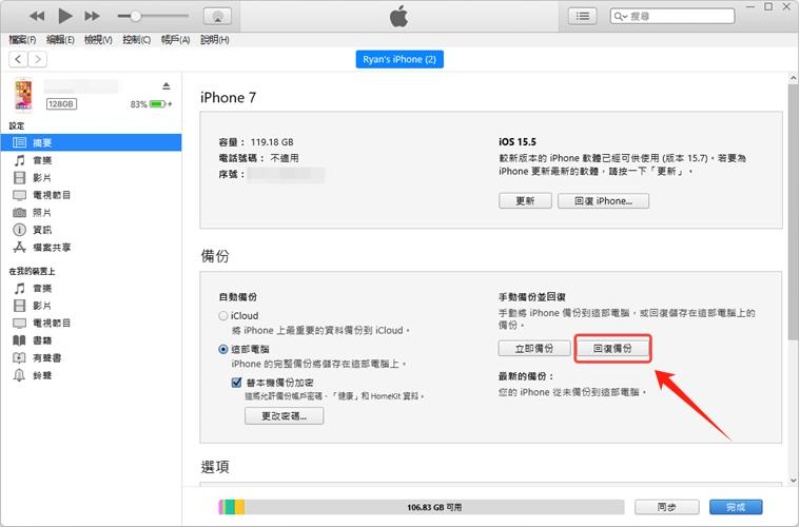The width and height of the screenshot is (800, 527).
Task: Eject the iPhone with the eject icon
Action: click(166, 86)
